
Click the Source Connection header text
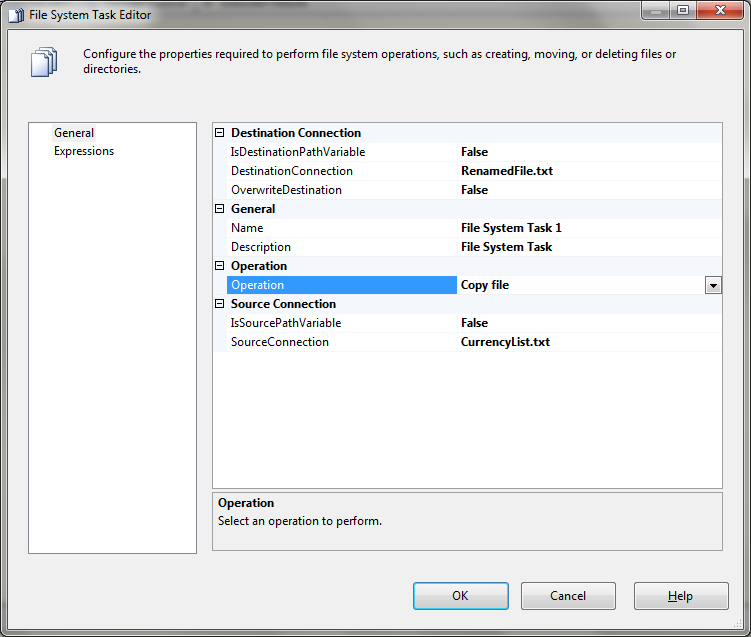click(284, 304)
